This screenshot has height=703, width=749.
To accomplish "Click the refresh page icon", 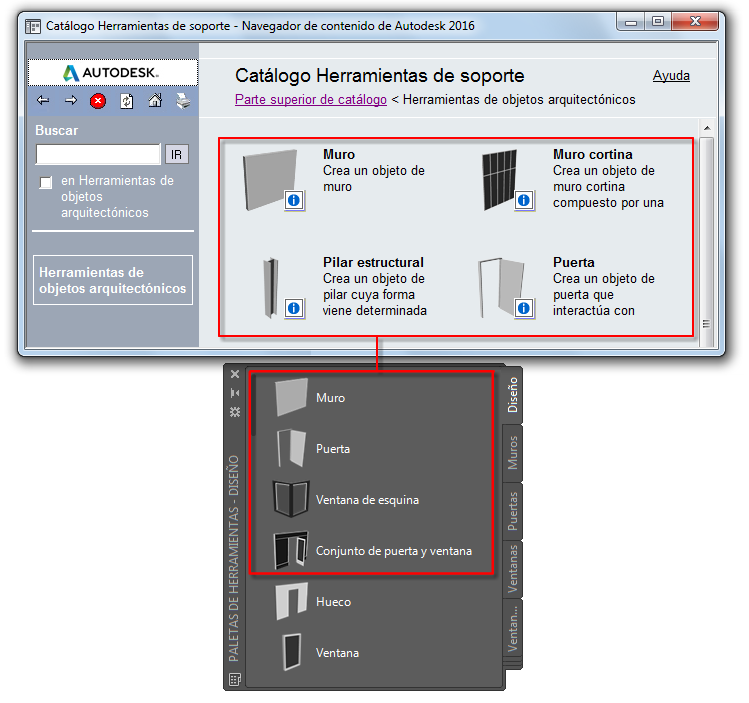I will click(x=127, y=101).
